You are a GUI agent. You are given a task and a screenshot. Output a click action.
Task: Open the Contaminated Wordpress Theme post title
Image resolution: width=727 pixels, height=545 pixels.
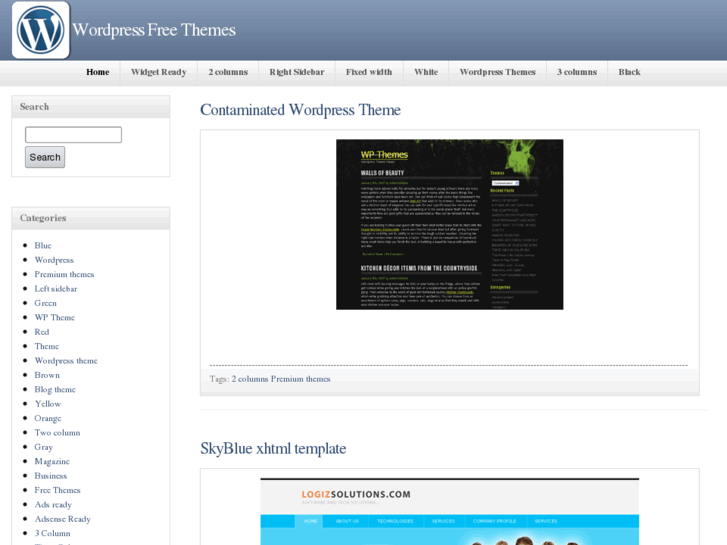click(x=300, y=110)
